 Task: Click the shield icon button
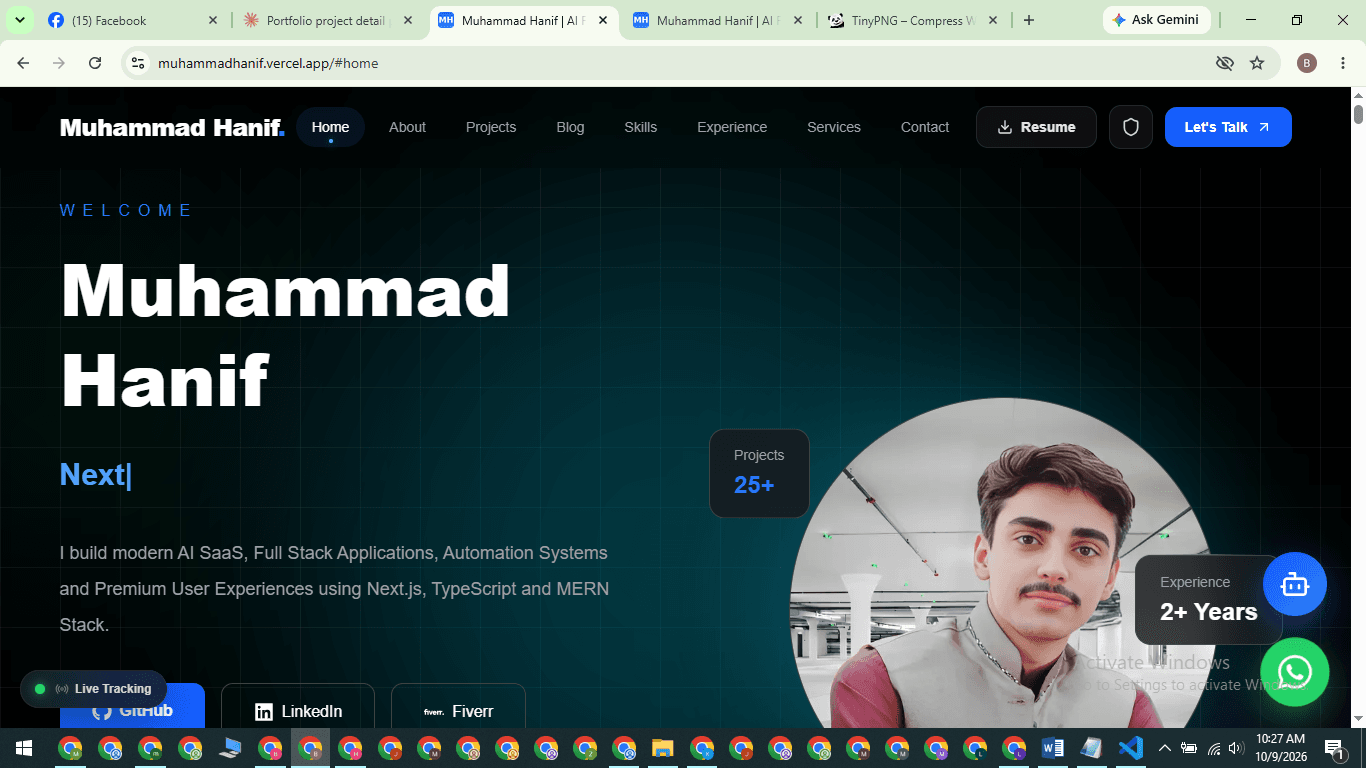pos(1131,127)
